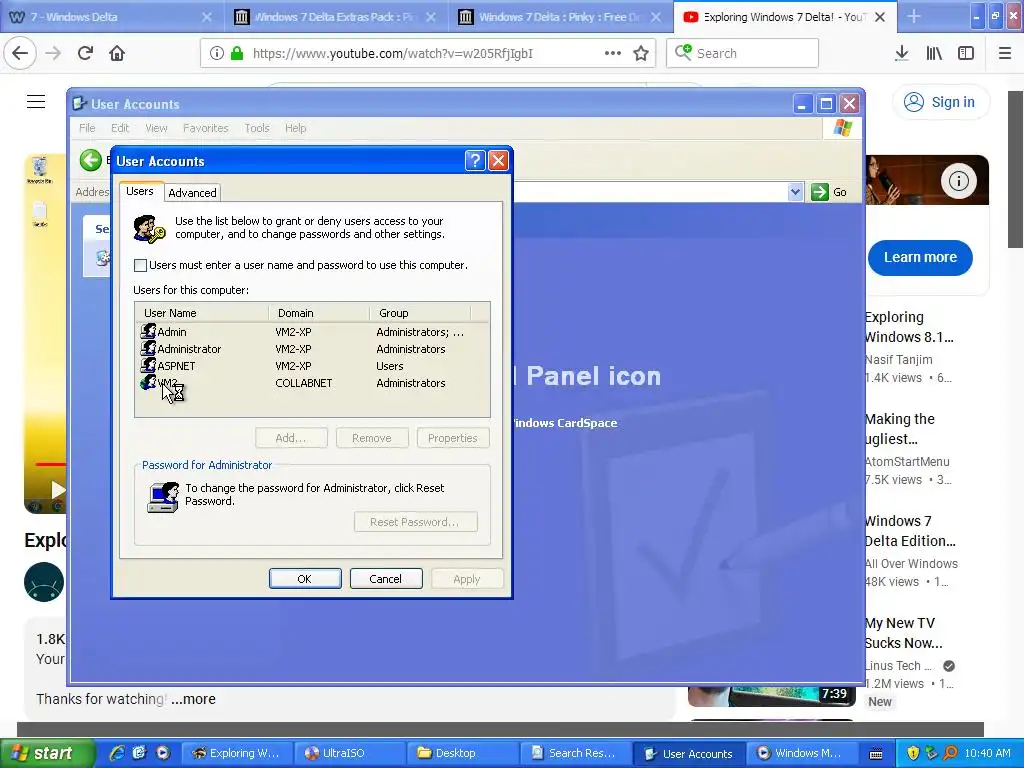Switch to the Advanced tab
Viewport: 1024px width, 768px height.
(x=192, y=193)
